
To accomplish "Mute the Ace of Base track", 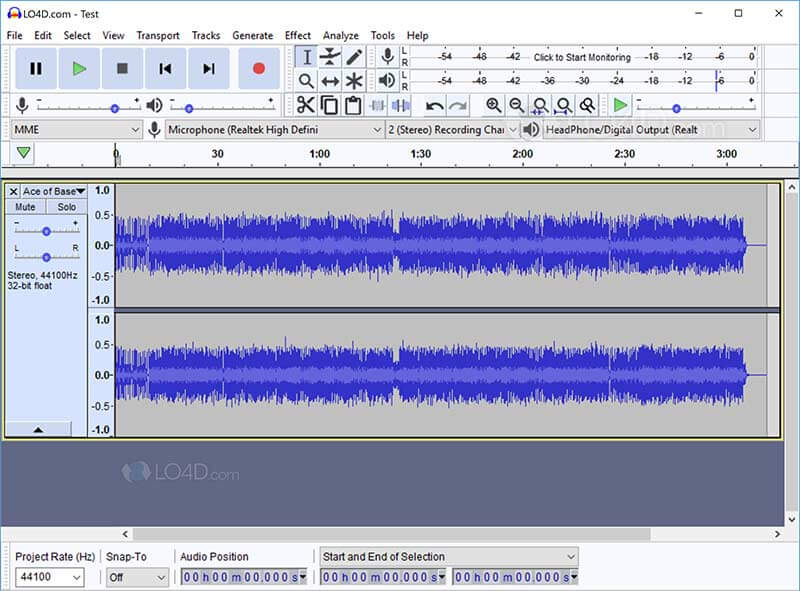I will (x=26, y=206).
